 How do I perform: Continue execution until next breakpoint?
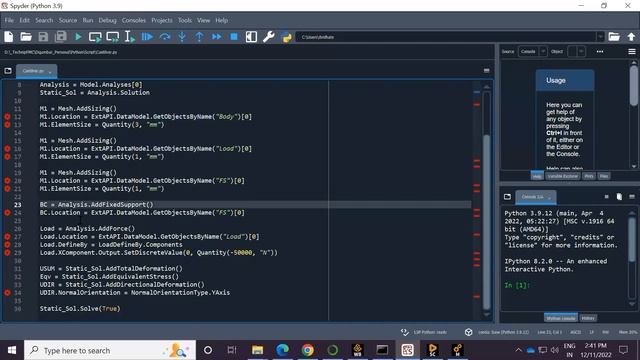click(216, 37)
